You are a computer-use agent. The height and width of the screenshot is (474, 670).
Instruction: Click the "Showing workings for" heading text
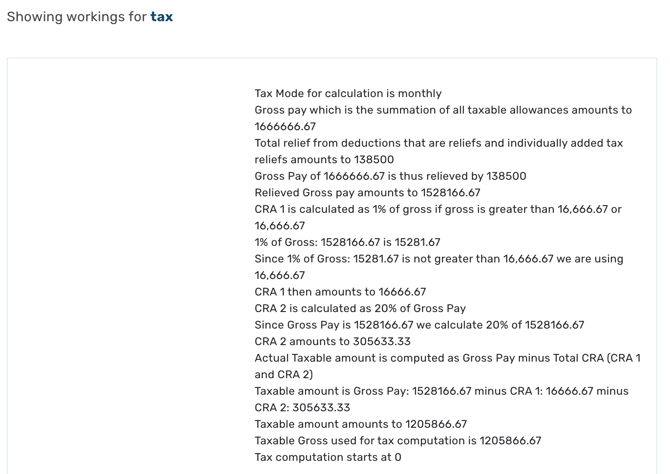pyautogui.click(x=76, y=17)
